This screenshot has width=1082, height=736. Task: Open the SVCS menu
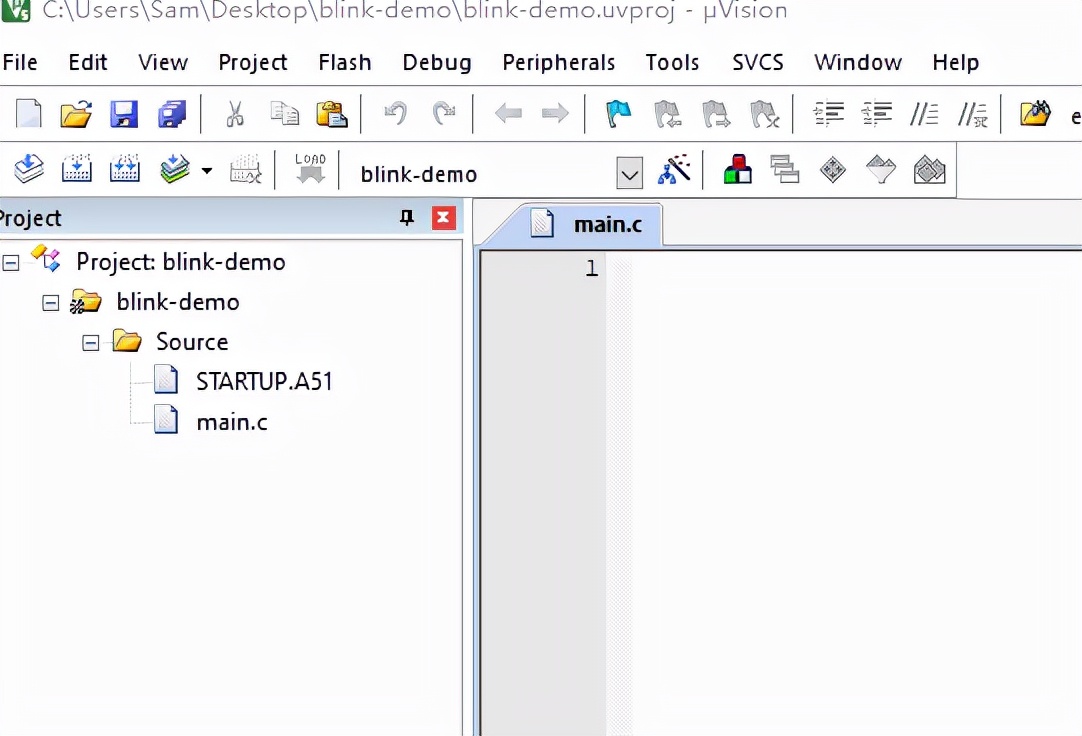(x=758, y=63)
